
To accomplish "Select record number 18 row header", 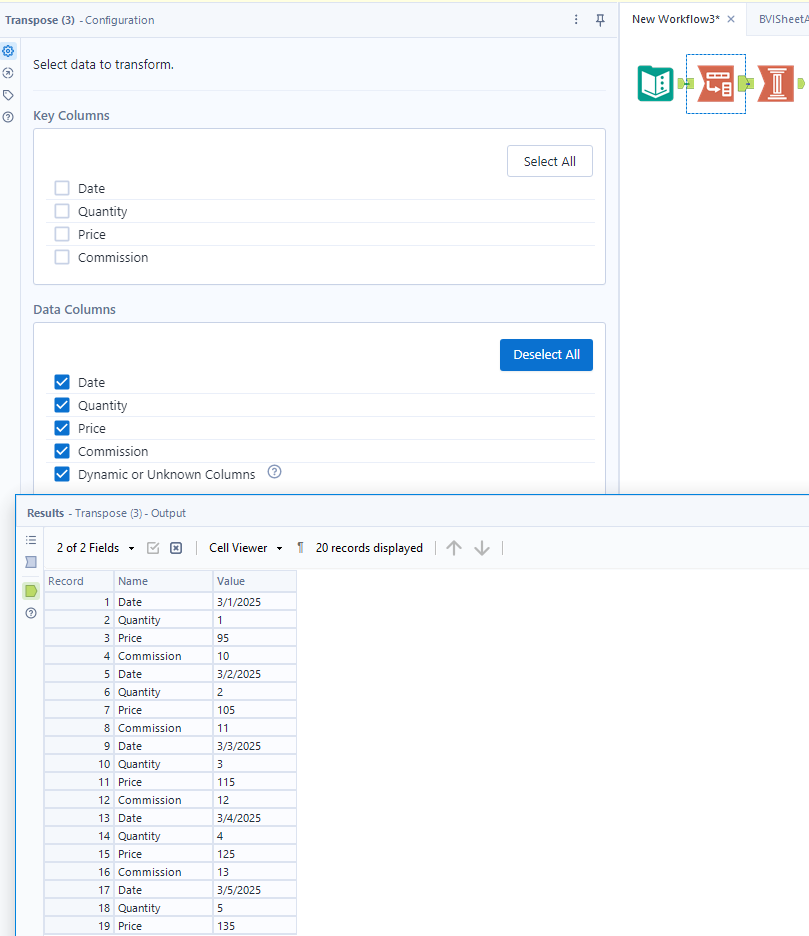I will 79,908.
